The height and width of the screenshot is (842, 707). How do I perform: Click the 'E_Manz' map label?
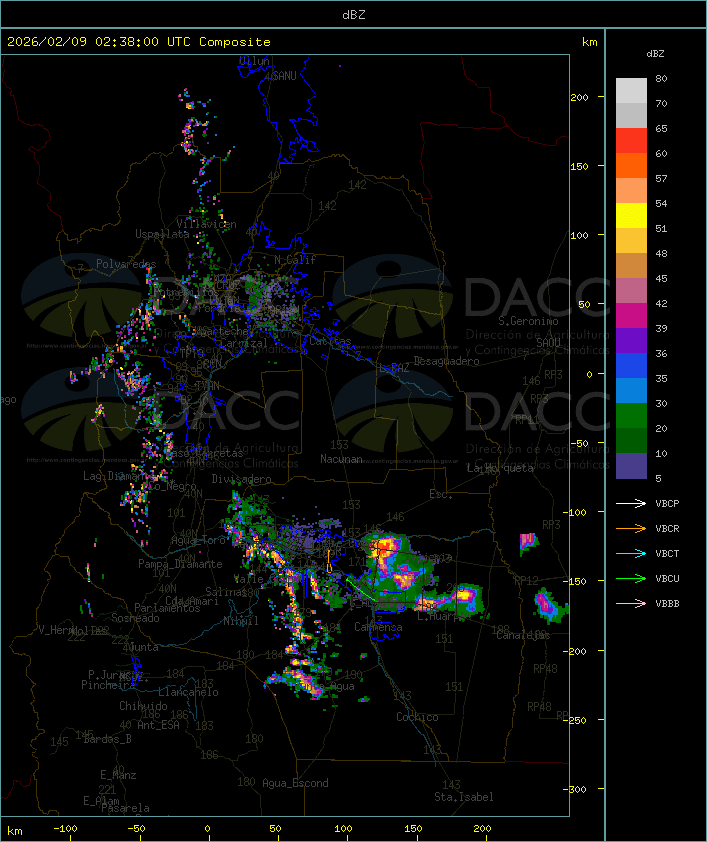[118, 775]
